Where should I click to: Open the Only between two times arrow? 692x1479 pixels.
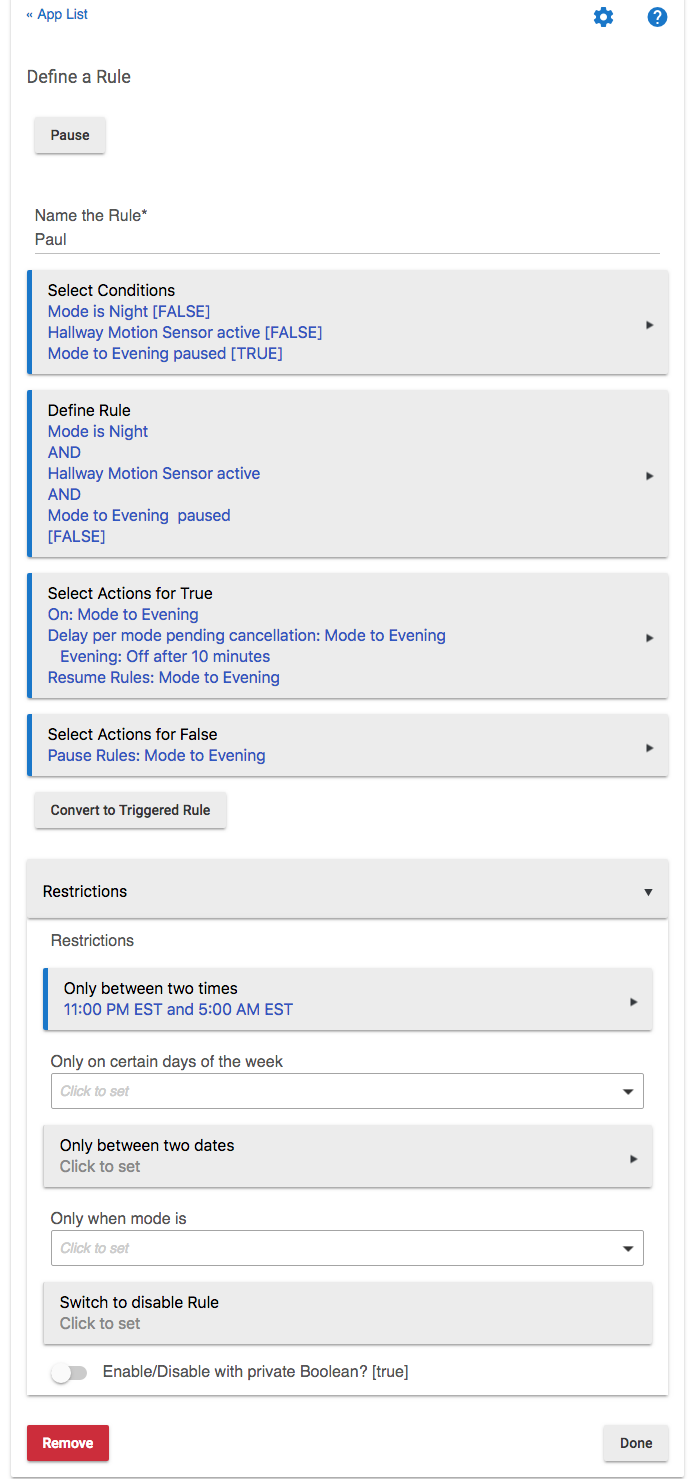[633, 1002]
